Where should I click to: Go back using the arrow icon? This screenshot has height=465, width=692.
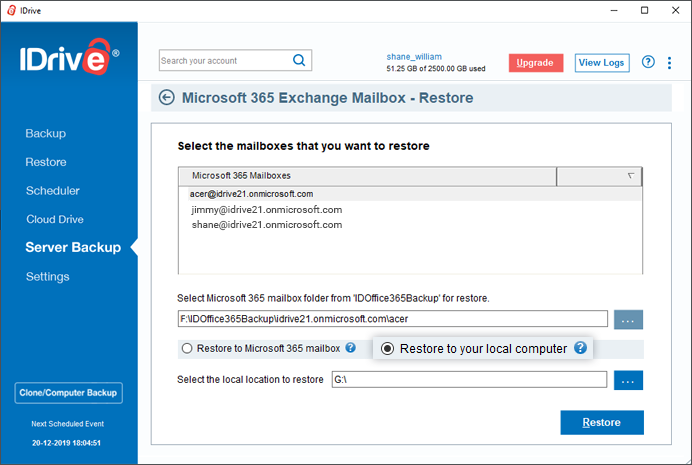coord(167,98)
